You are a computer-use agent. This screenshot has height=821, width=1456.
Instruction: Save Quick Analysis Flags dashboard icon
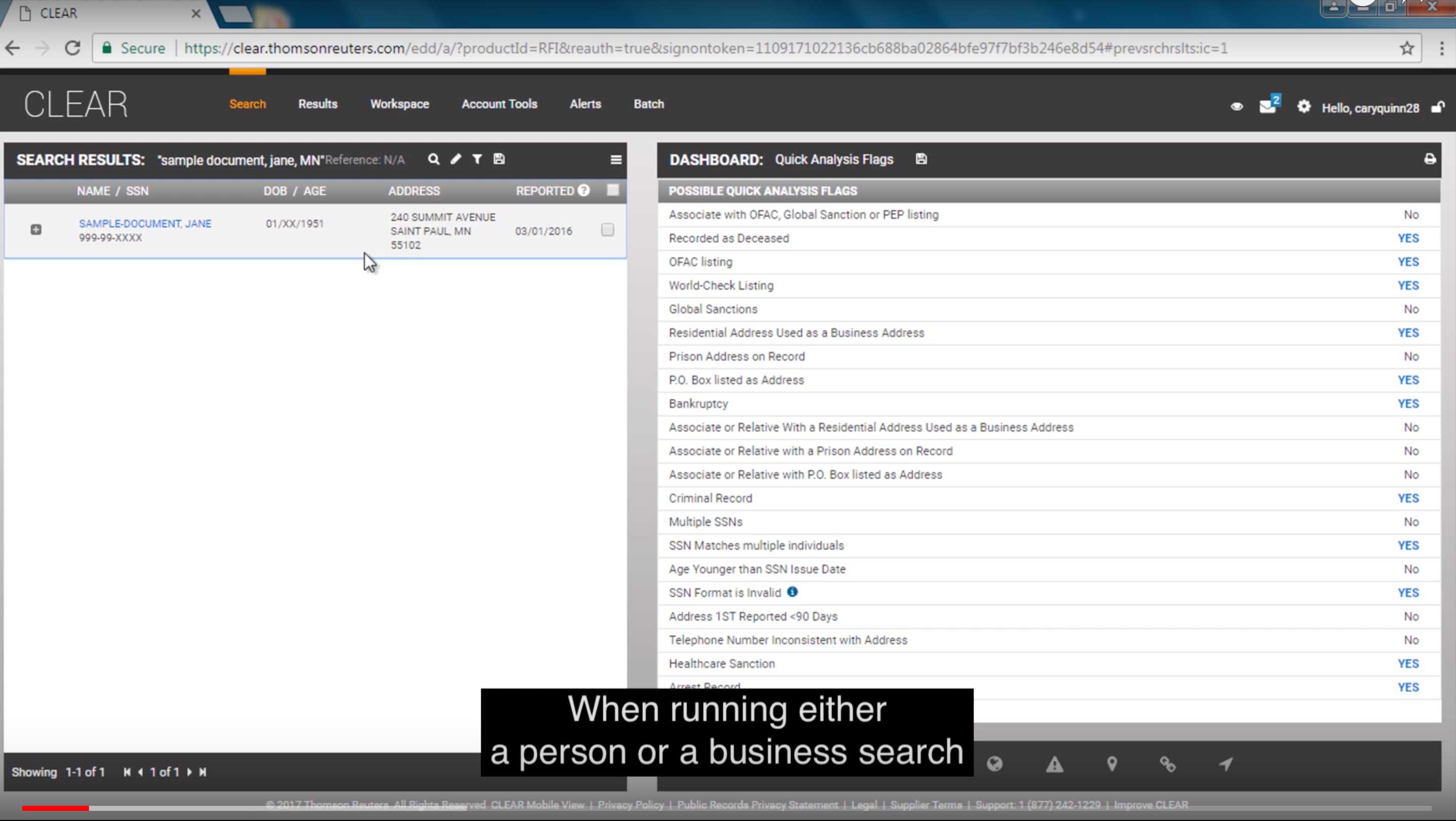click(x=921, y=159)
